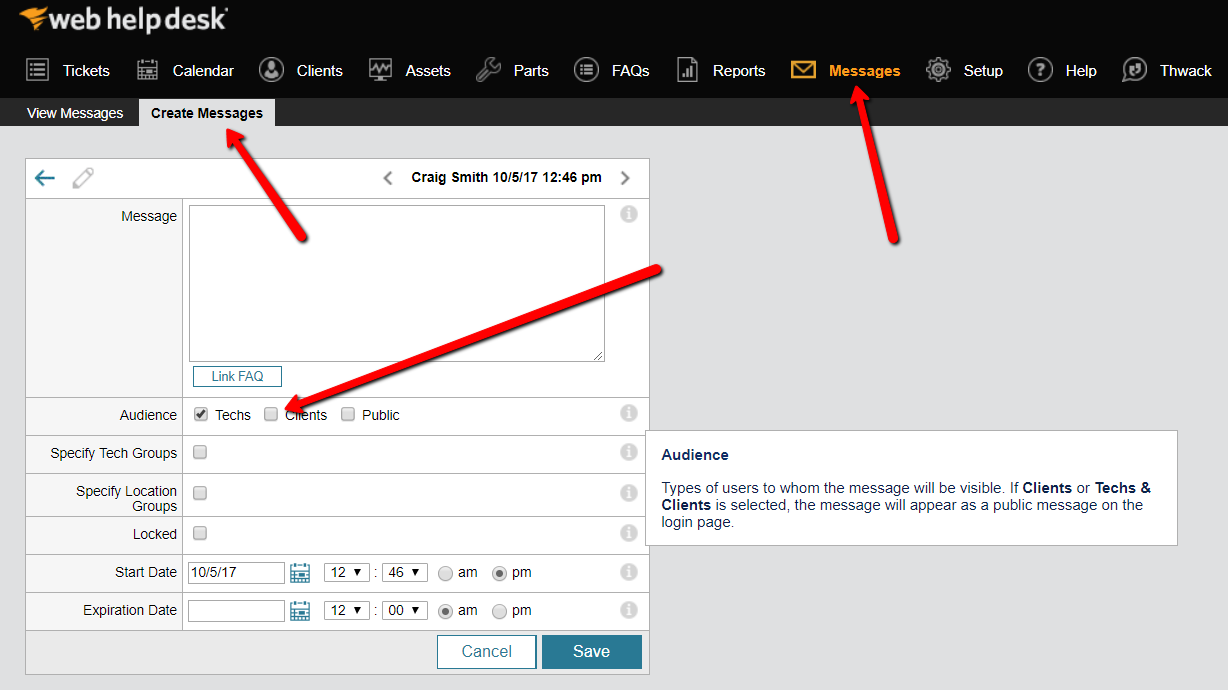Click inside the Message text area
1228x690 pixels.
pos(397,283)
